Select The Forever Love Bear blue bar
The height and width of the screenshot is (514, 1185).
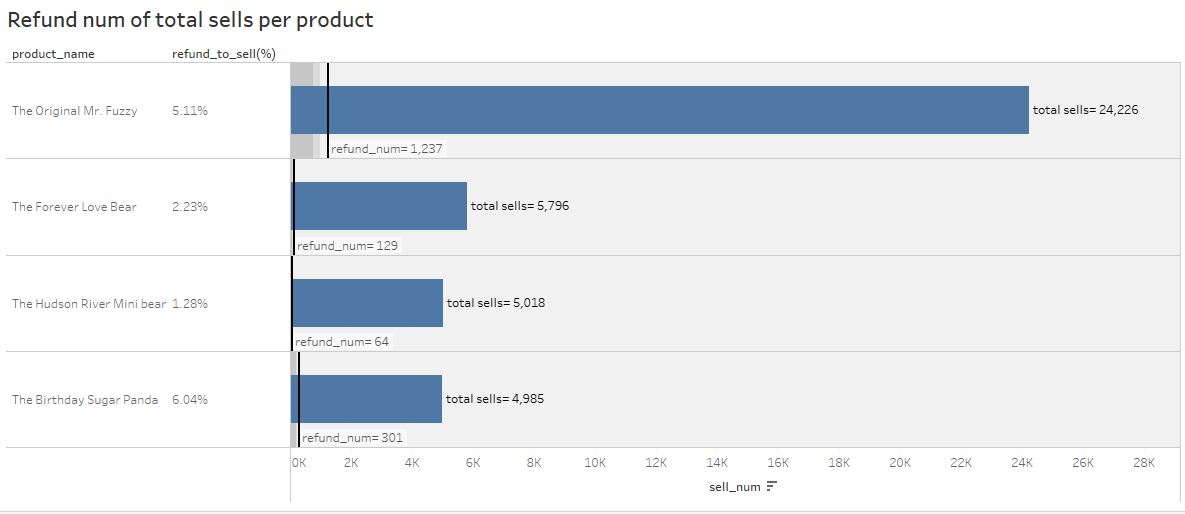(x=379, y=206)
